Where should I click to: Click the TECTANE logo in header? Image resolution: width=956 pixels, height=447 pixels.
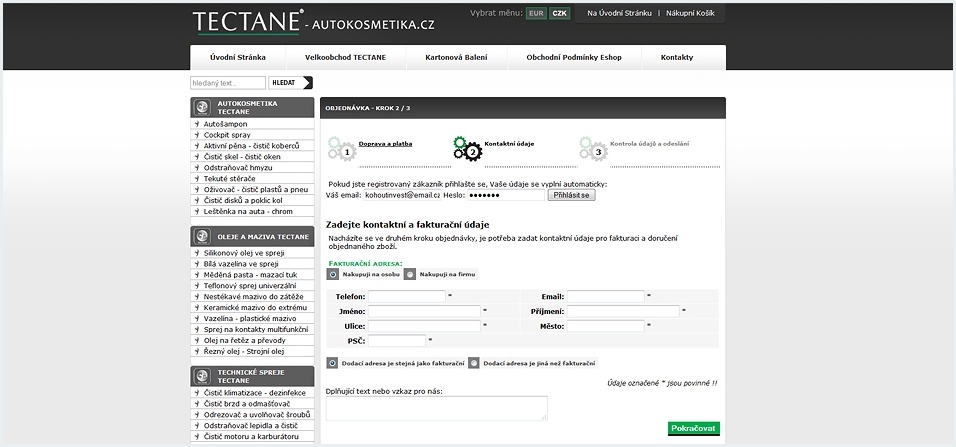point(247,23)
